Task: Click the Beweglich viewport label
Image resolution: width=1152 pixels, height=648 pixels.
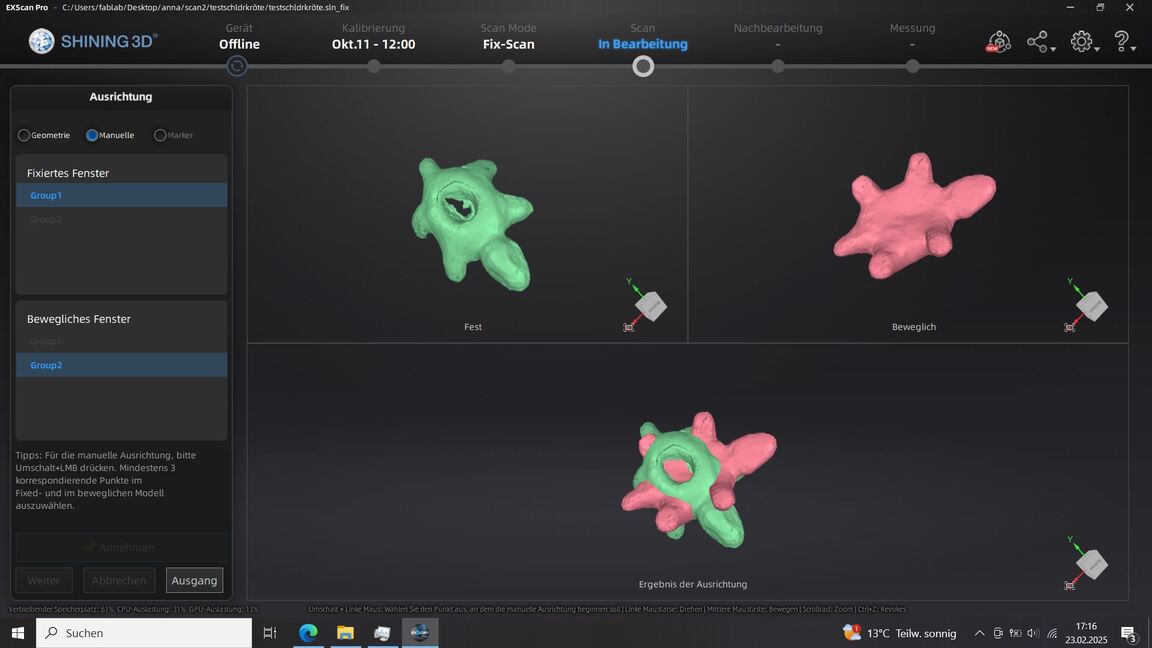Action: [x=914, y=327]
